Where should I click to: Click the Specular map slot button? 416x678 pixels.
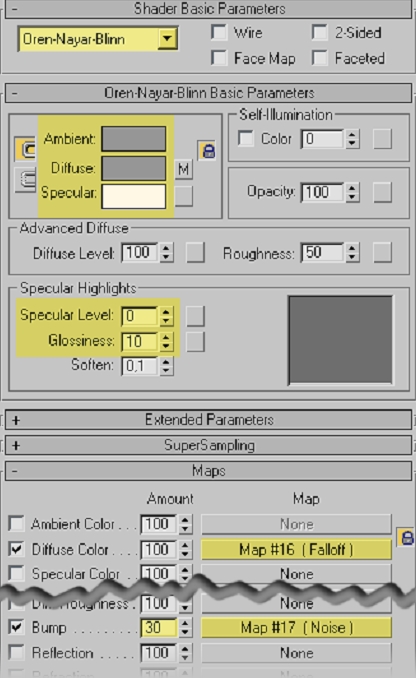pyautogui.click(x=183, y=196)
